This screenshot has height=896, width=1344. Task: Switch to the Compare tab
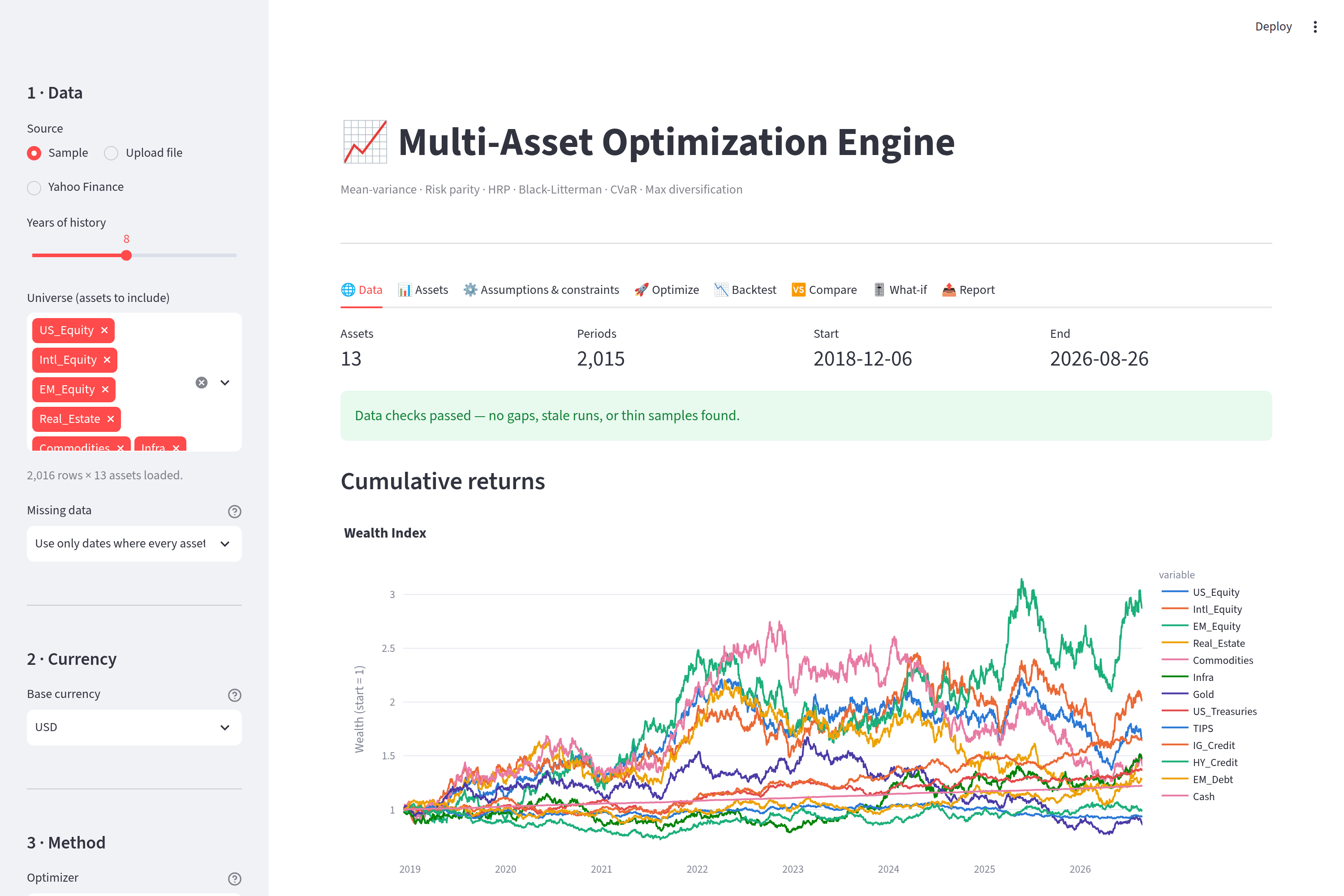[824, 290]
